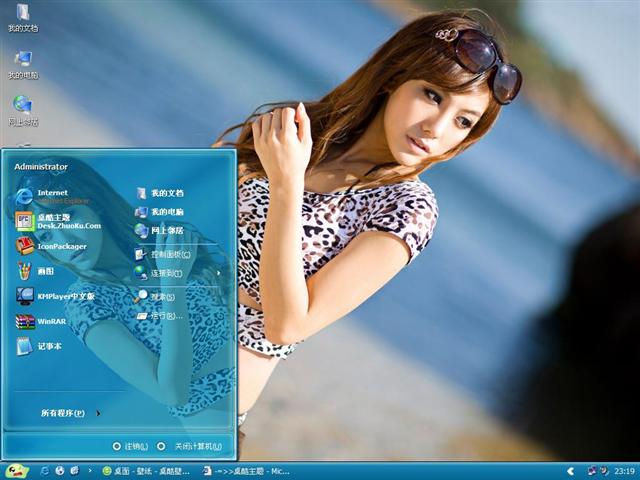
Task: Click the Start button on taskbar
Action: coord(16,471)
